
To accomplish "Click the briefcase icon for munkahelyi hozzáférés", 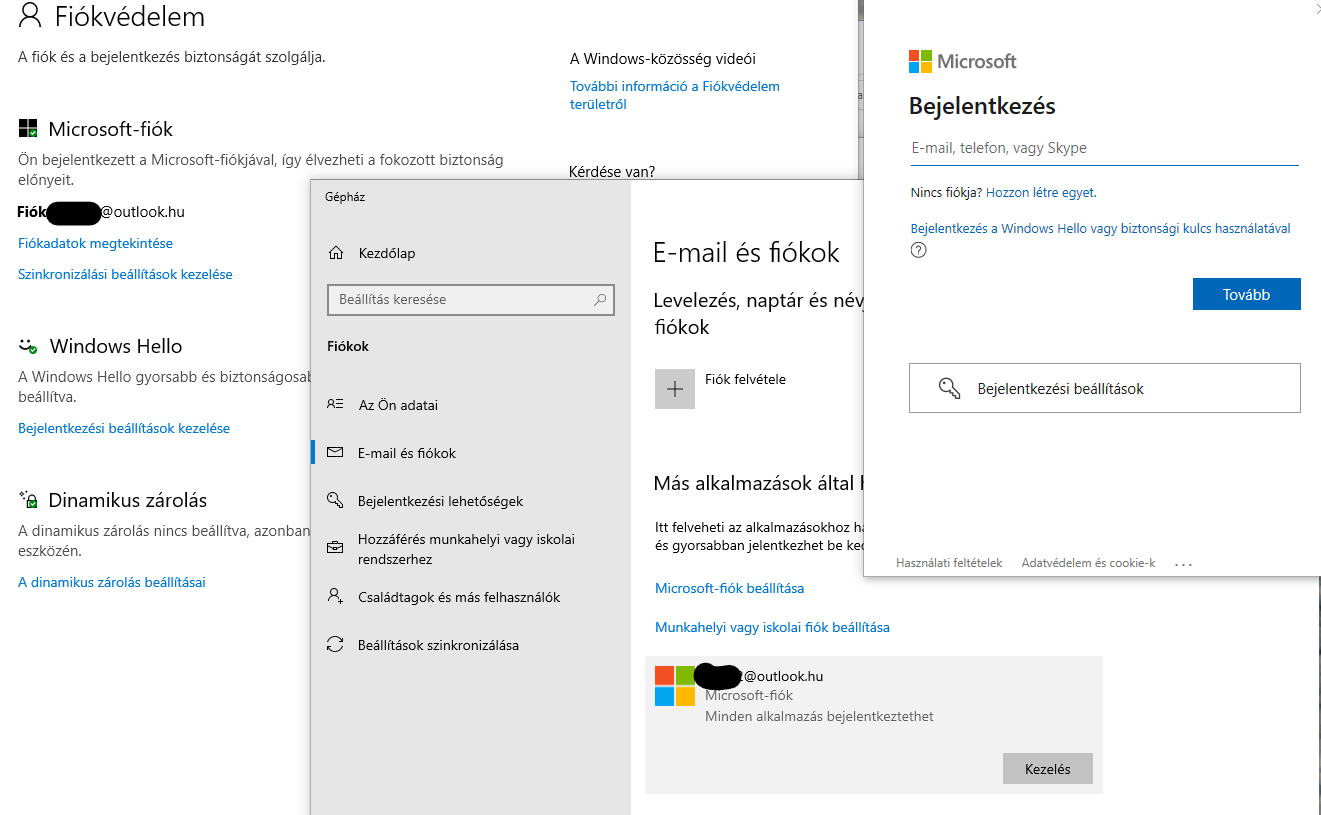I will coord(335,549).
